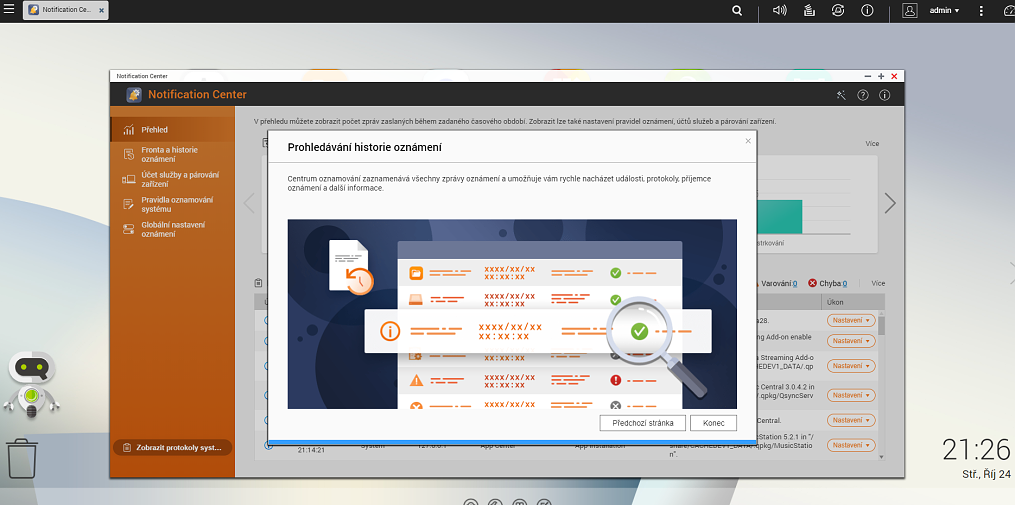The image size is (1015, 505).
Task: Click the Varování count link
Action: click(x=794, y=284)
